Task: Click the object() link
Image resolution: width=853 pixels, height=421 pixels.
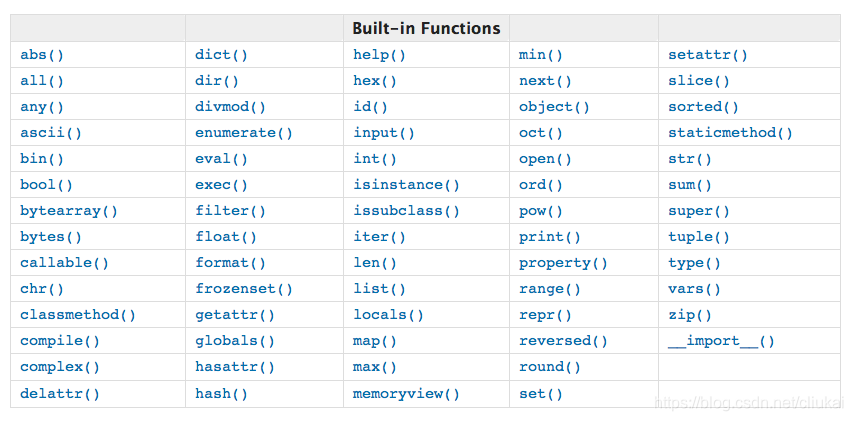Action: click(554, 107)
